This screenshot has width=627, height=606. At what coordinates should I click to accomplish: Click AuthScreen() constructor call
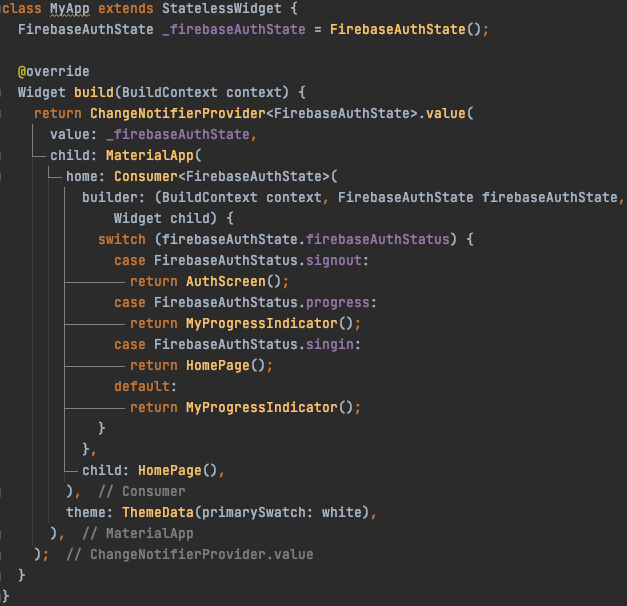coord(234,282)
